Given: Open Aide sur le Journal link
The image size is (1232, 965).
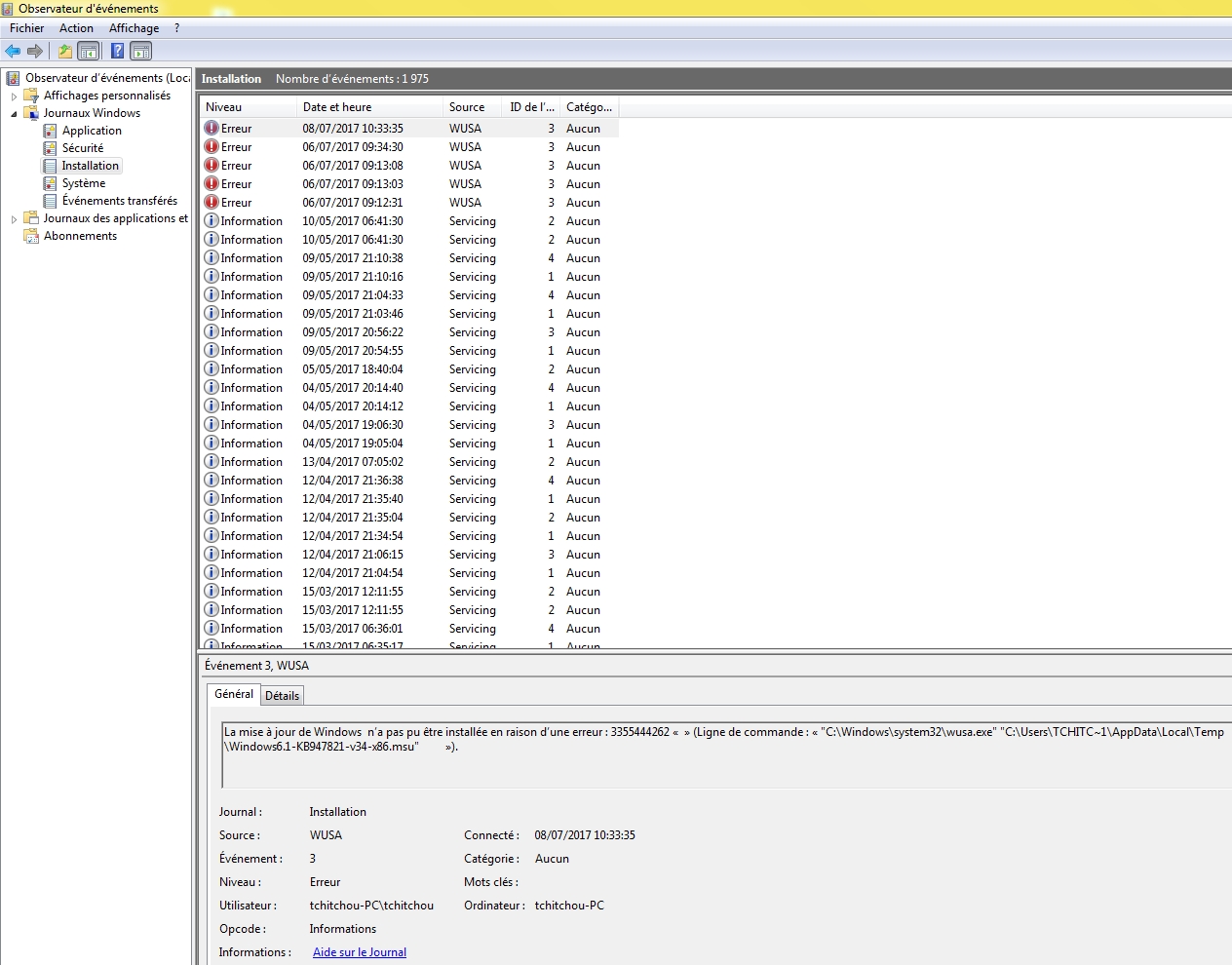Looking at the screenshot, I should point(360,952).
